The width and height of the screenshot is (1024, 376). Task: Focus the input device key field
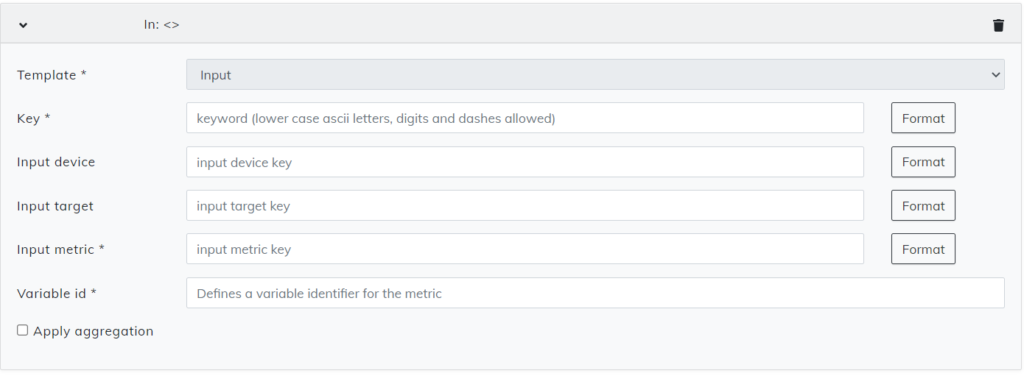525,162
